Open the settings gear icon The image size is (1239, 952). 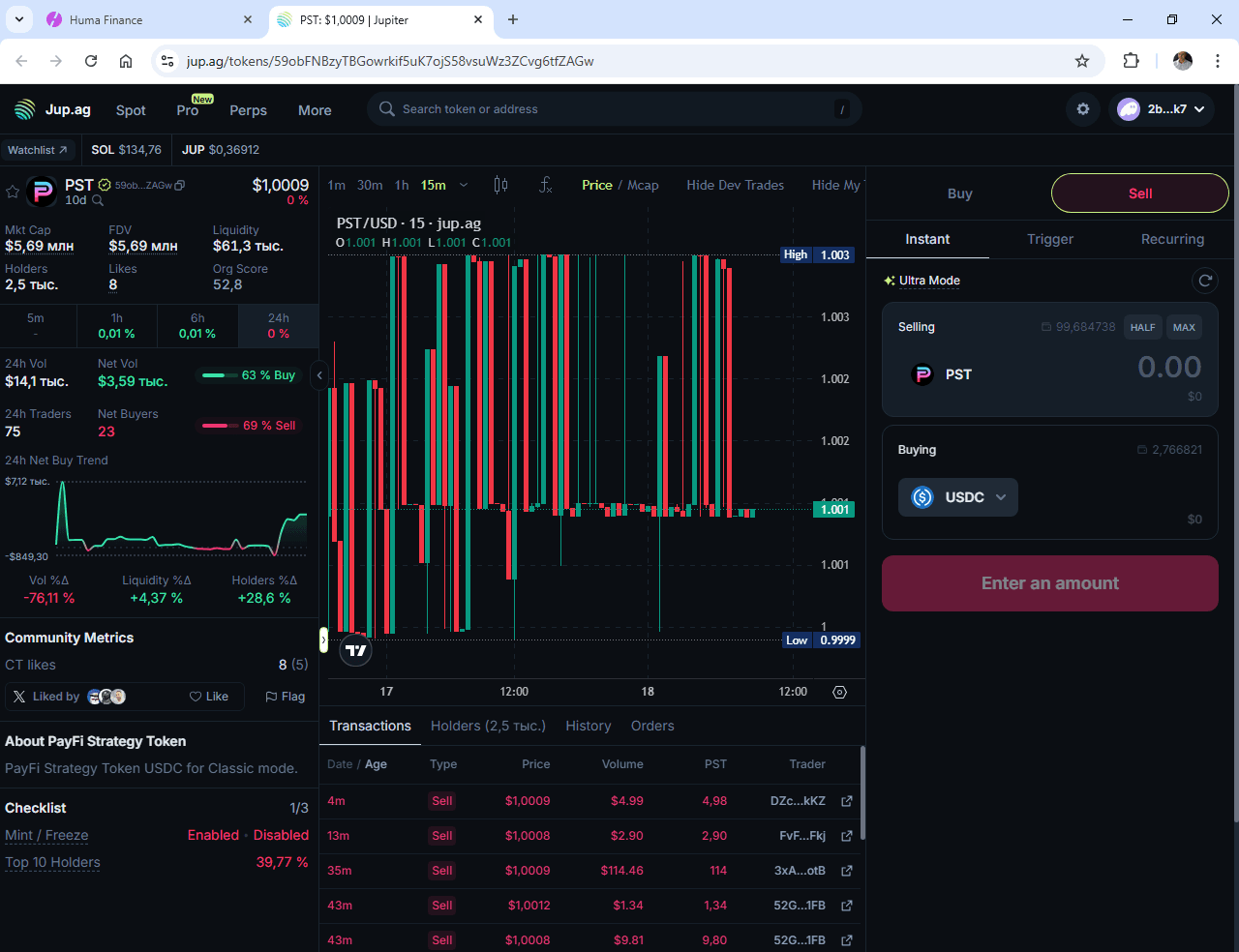point(1083,109)
